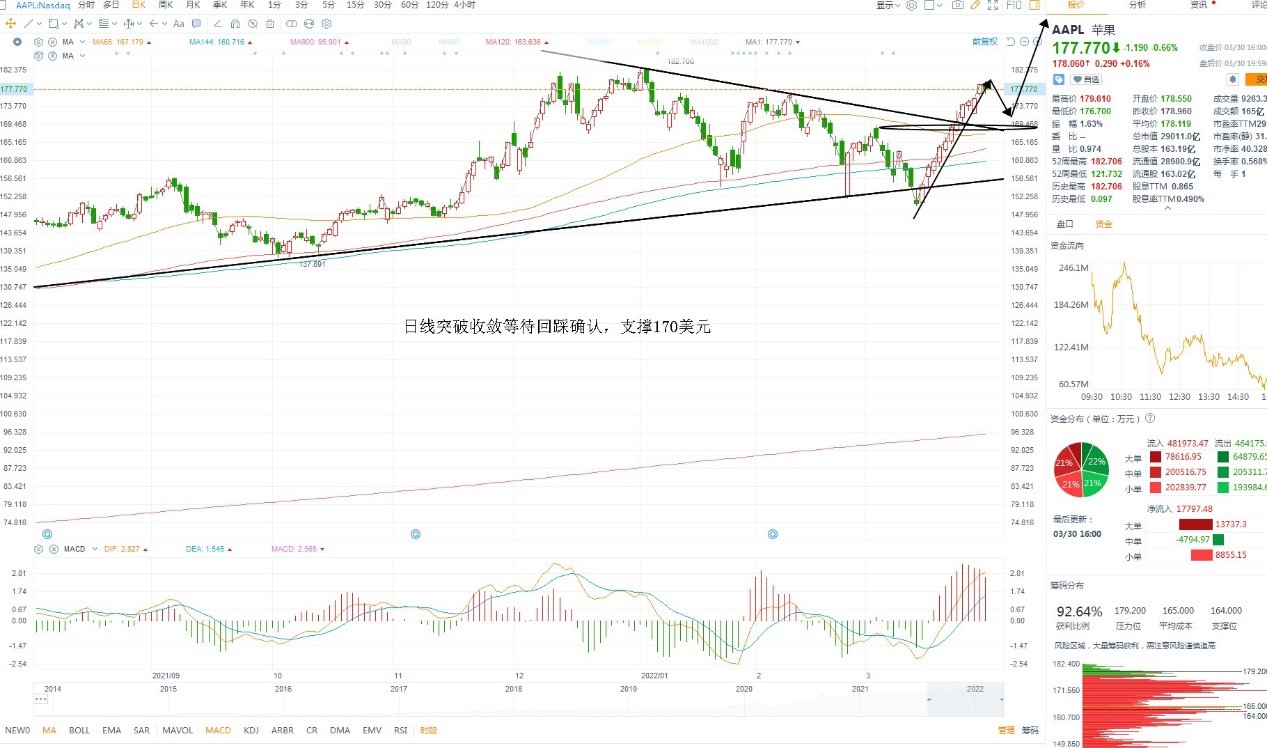Remove the MACD indicator panel
The height and width of the screenshot is (748, 1267).
52,549
